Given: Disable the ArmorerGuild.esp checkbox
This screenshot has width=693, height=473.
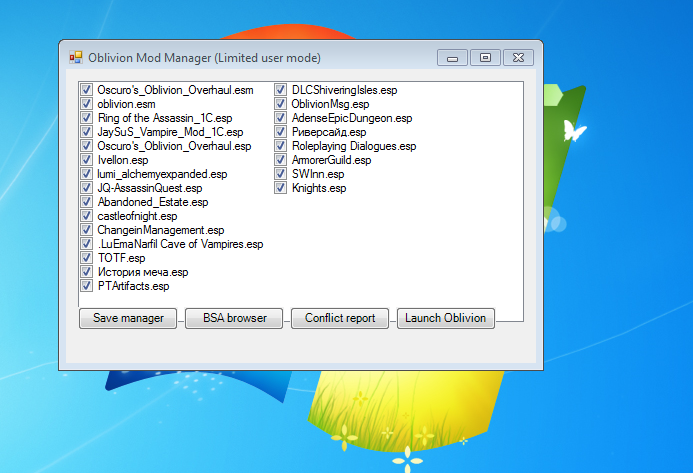Looking at the screenshot, I should pyautogui.click(x=280, y=160).
